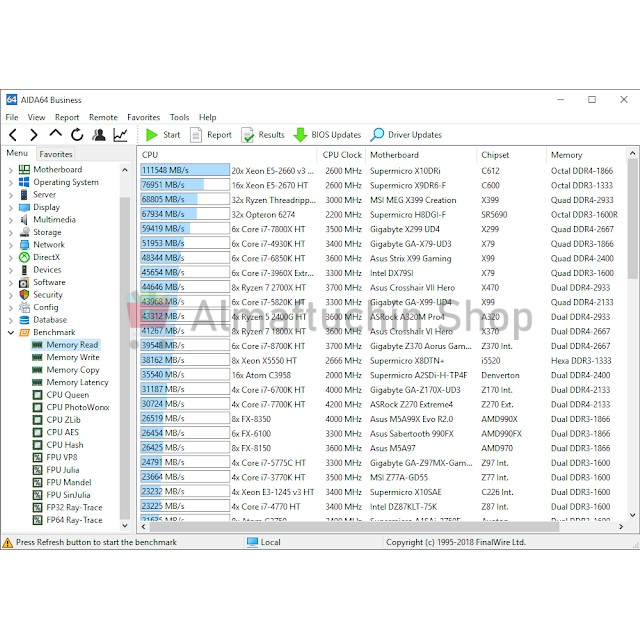Collapse the Benchmark tree node
Viewport: 640px width, 640px height.
tap(11, 332)
